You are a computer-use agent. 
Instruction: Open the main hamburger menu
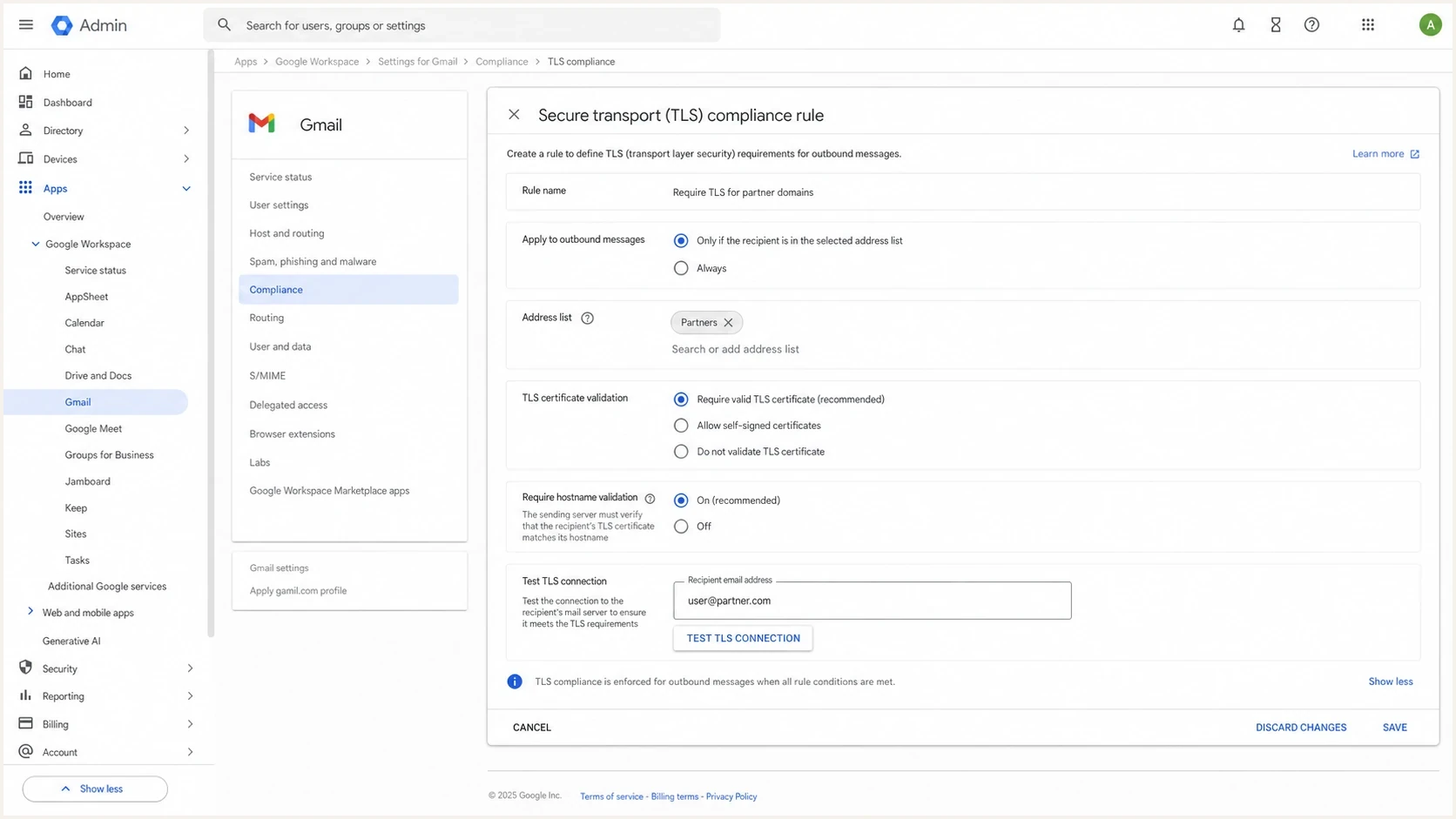click(x=26, y=25)
